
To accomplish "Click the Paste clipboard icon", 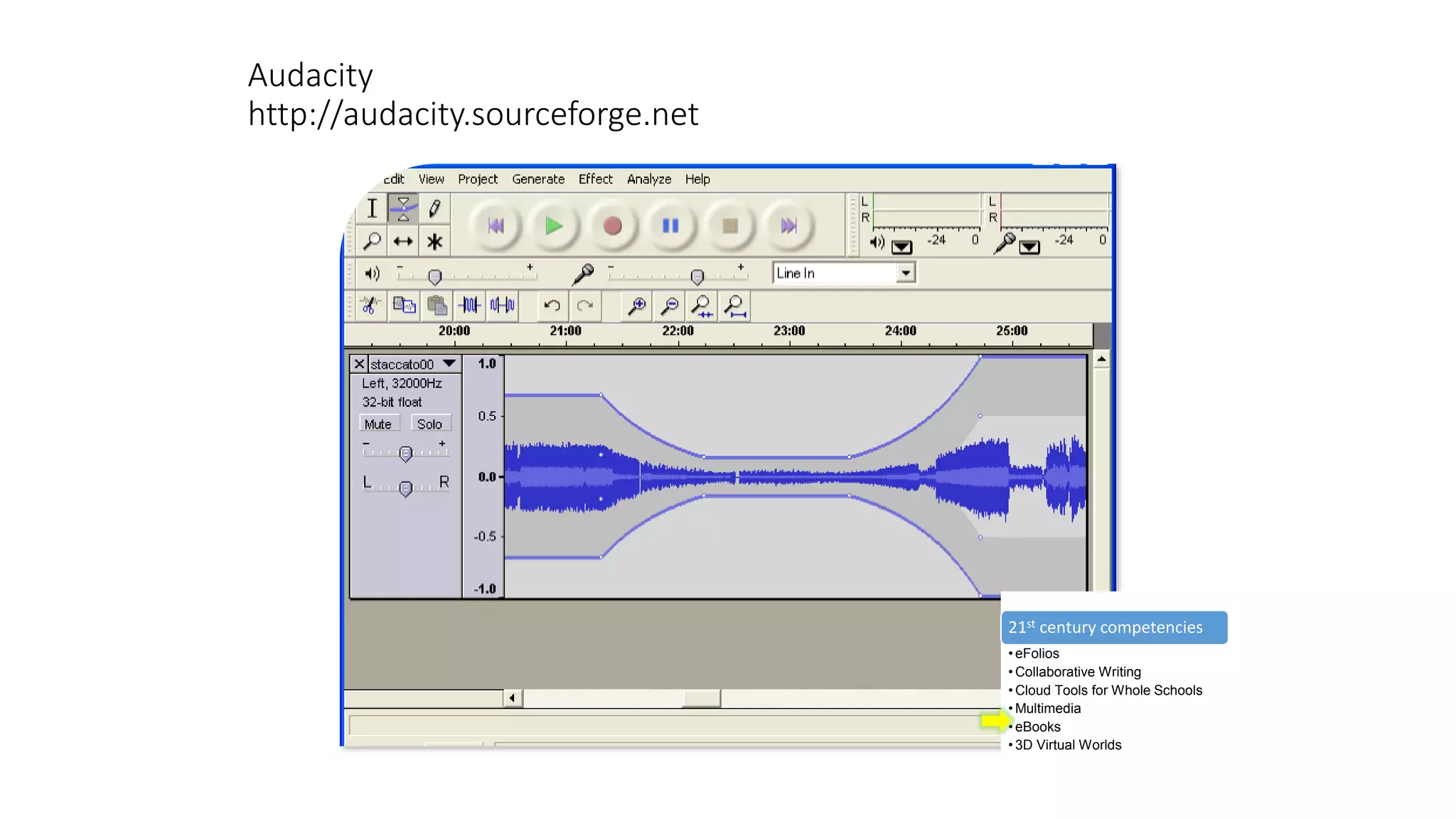I will pos(437,306).
